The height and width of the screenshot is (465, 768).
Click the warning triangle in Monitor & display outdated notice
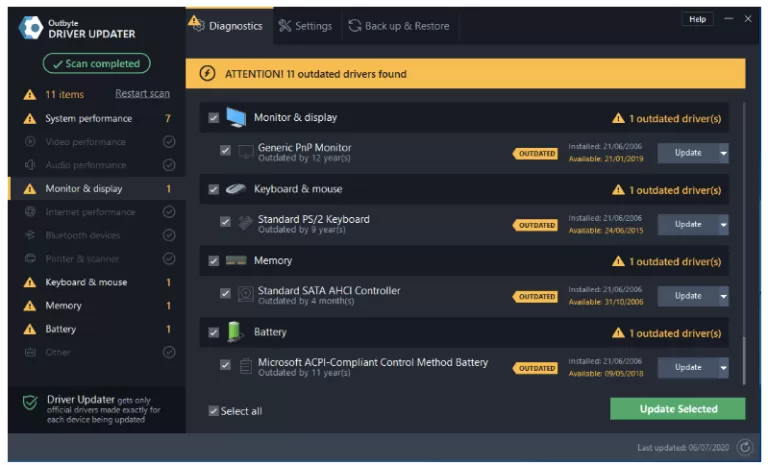[618, 118]
